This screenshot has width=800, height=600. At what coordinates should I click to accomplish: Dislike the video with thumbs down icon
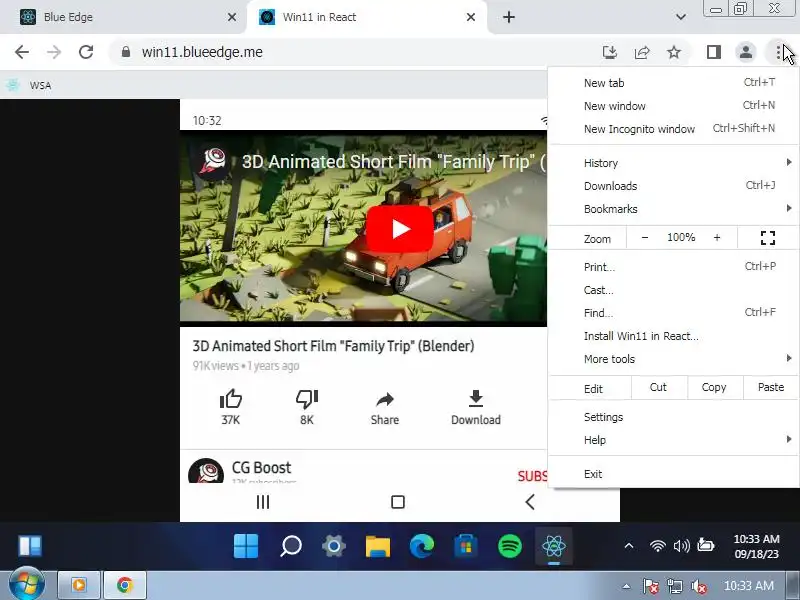click(307, 399)
